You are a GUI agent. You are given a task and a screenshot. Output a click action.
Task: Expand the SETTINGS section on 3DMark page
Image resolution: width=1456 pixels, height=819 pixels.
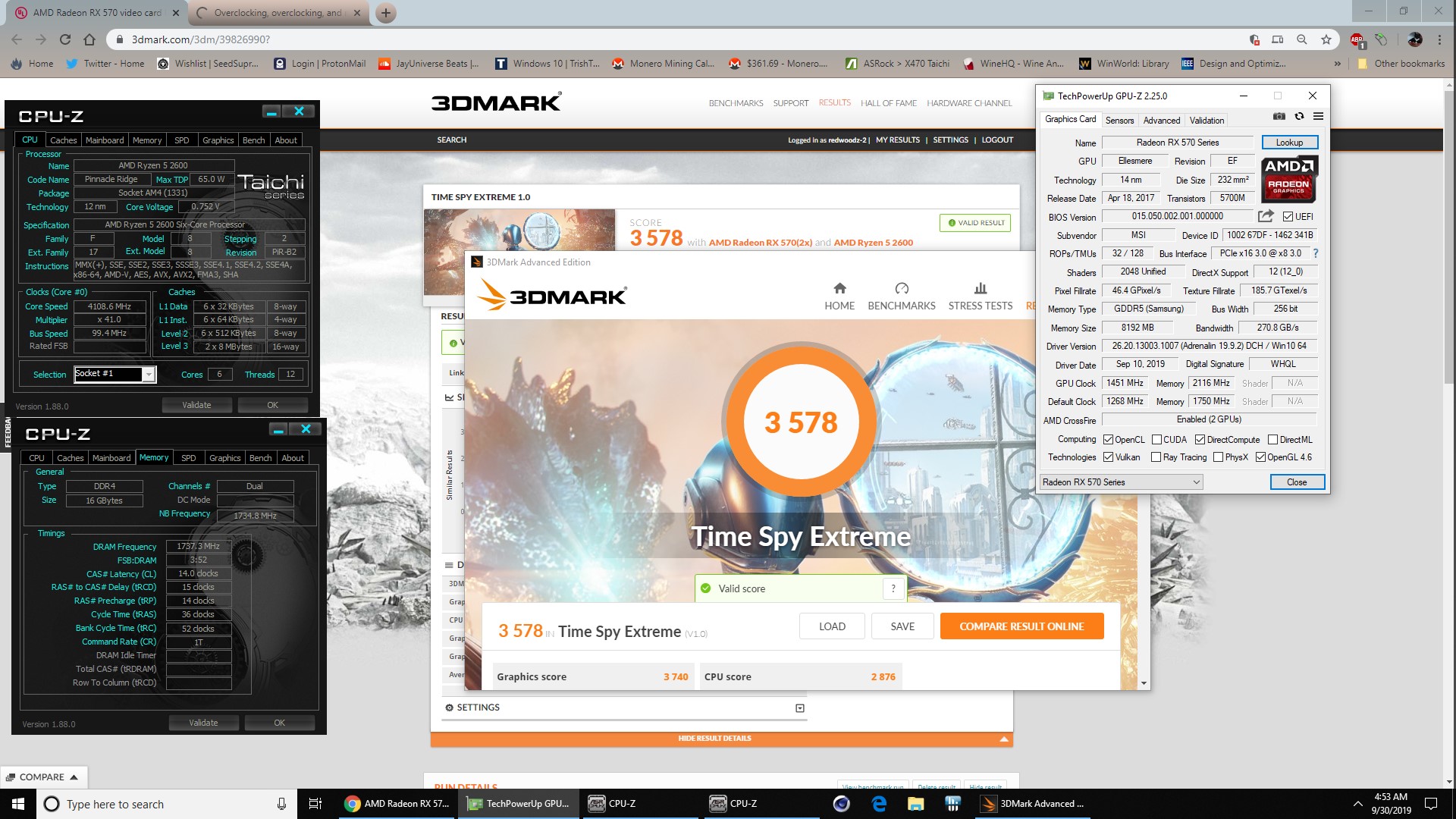pos(799,708)
